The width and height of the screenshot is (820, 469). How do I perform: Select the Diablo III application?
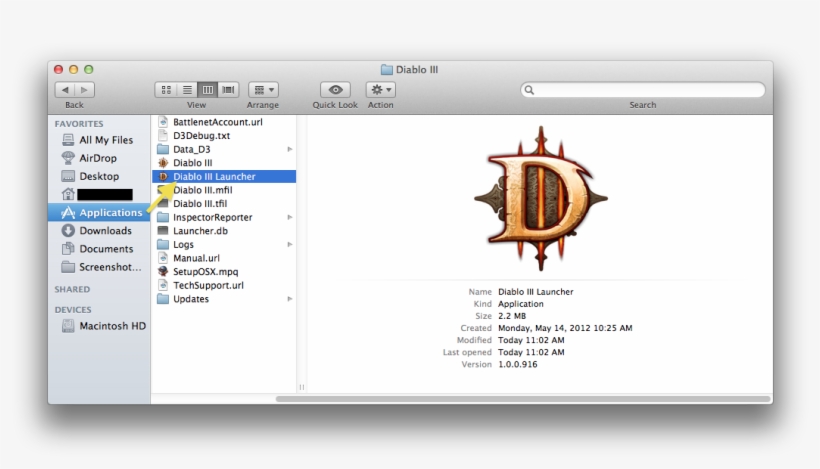(224, 163)
